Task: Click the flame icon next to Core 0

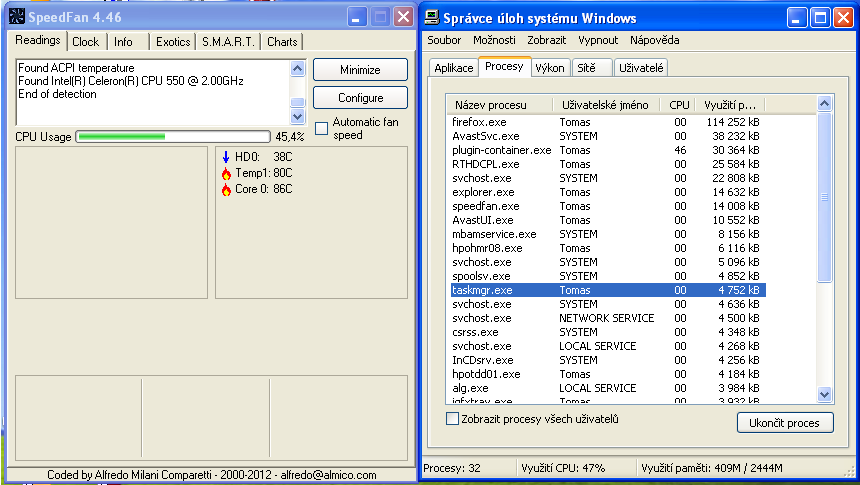Action: [x=226, y=189]
